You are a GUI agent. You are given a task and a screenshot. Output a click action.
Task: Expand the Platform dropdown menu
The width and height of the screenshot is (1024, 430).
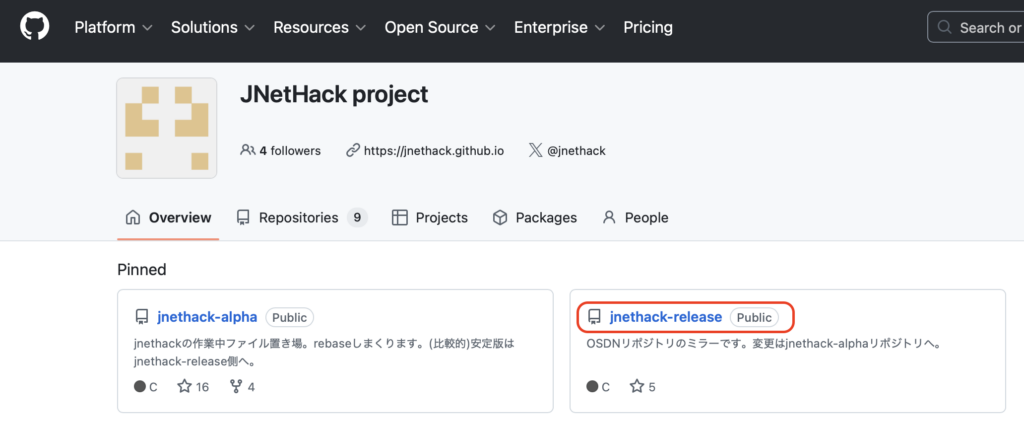113,27
